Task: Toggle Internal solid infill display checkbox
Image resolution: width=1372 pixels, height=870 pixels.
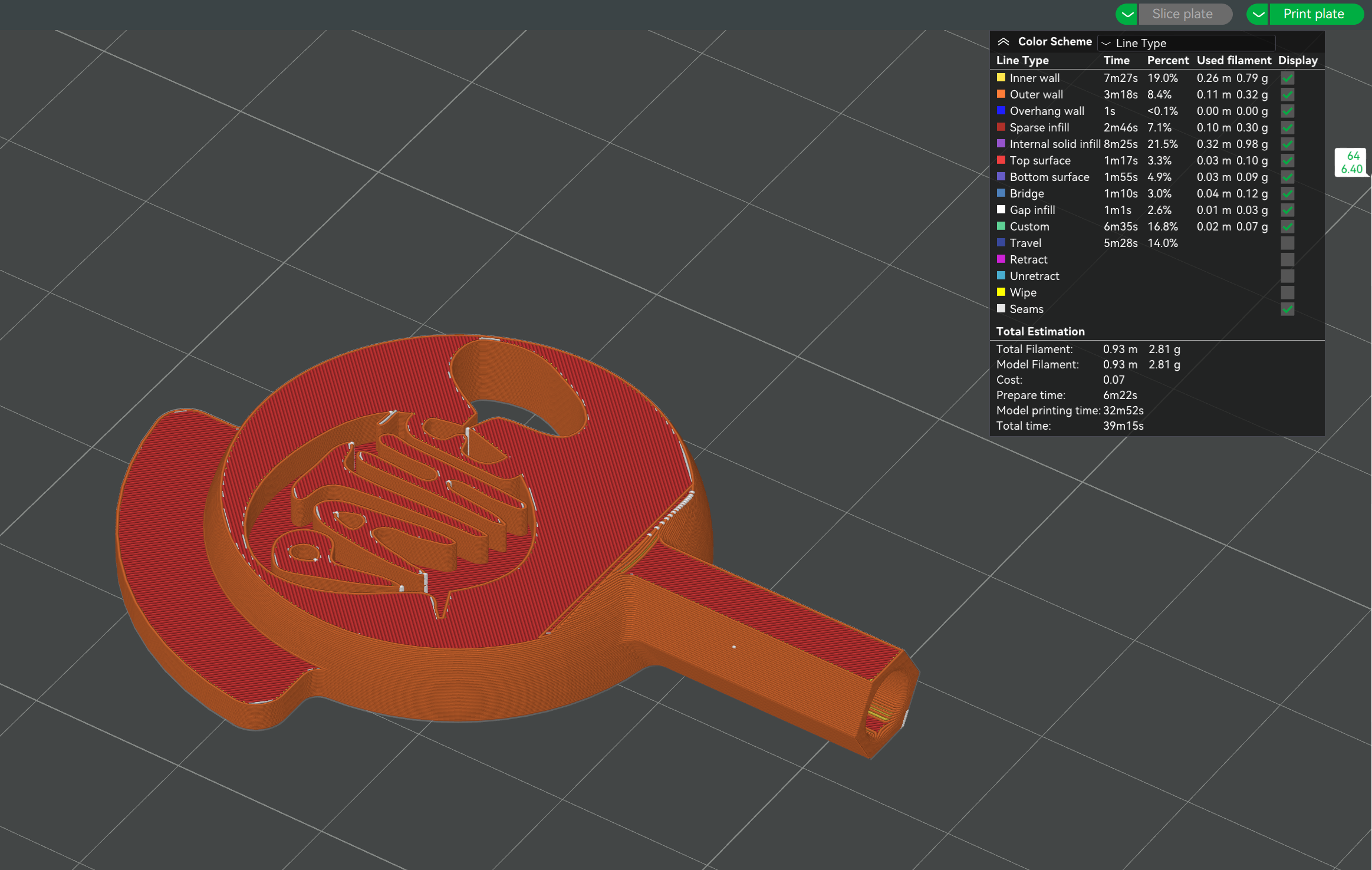Action: click(1288, 144)
